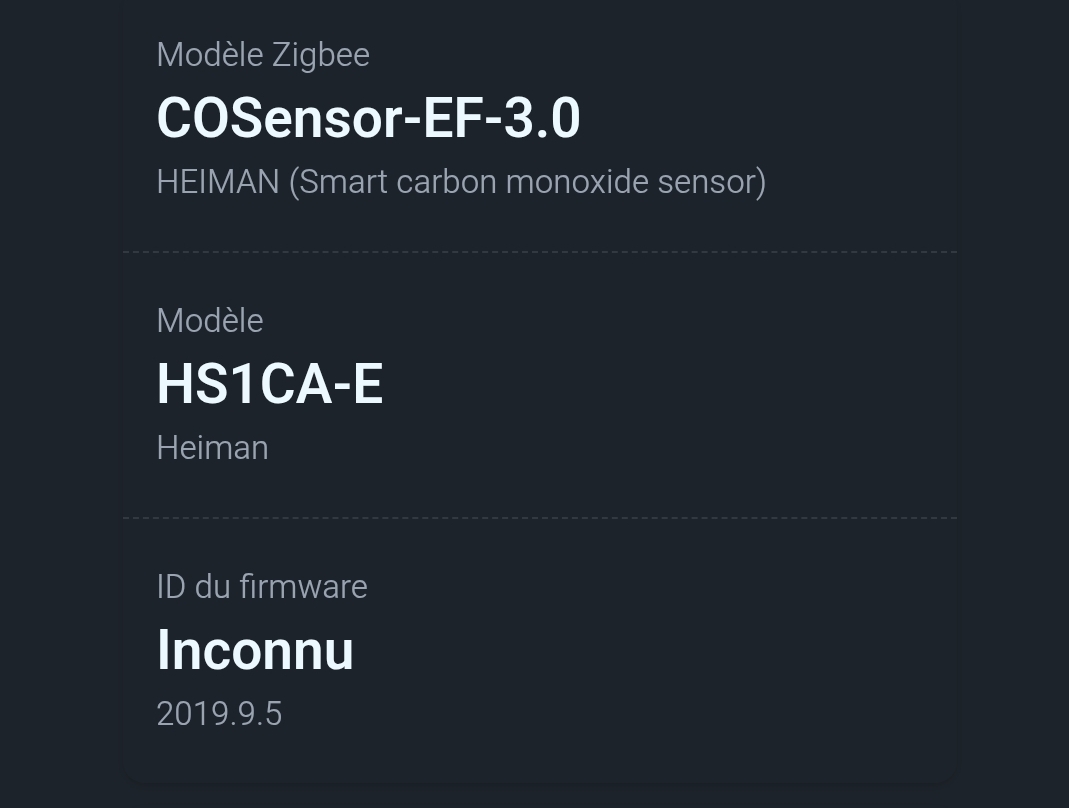Click the dashed divider above "ID du firmware"

[x=540, y=518]
